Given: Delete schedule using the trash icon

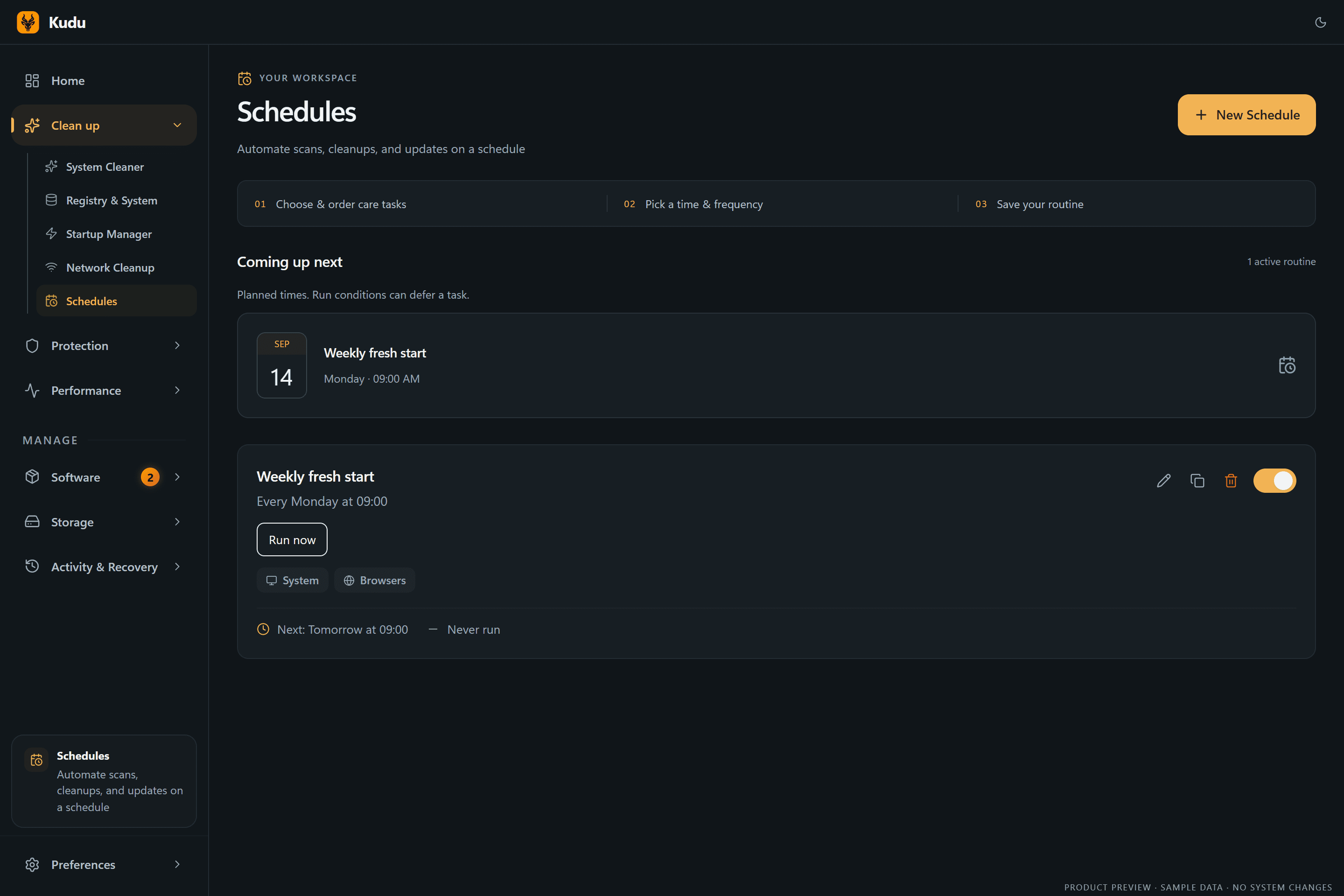Looking at the screenshot, I should (x=1231, y=481).
